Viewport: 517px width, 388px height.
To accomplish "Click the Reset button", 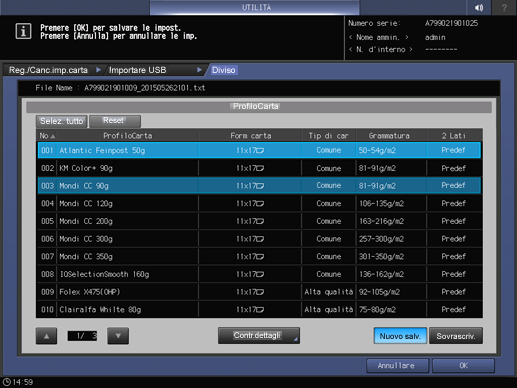I will [115, 121].
